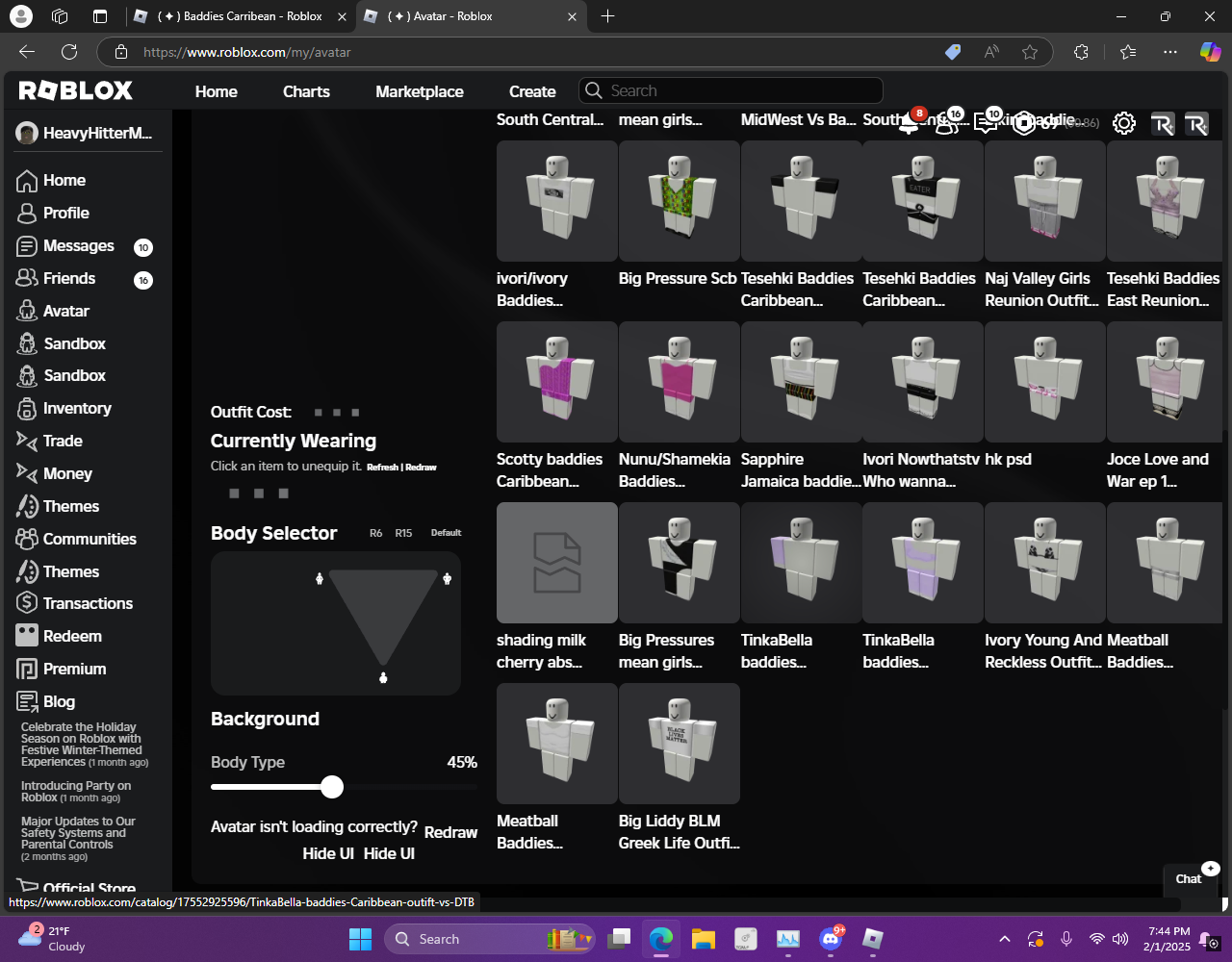Open Redeem from the sidebar

pos(60,636)
